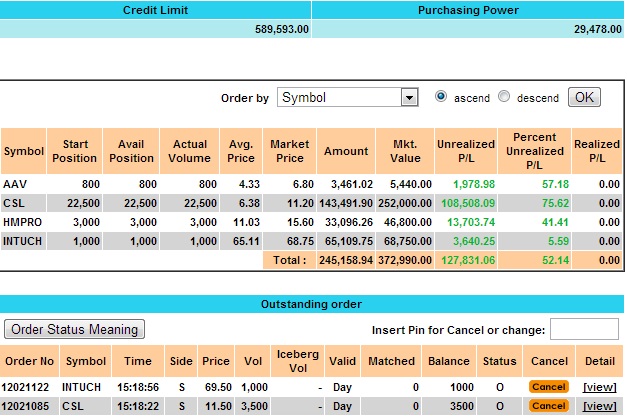Click the Outstanding order section header
Viewport: 627px width, 416px height.
[313, 303]
